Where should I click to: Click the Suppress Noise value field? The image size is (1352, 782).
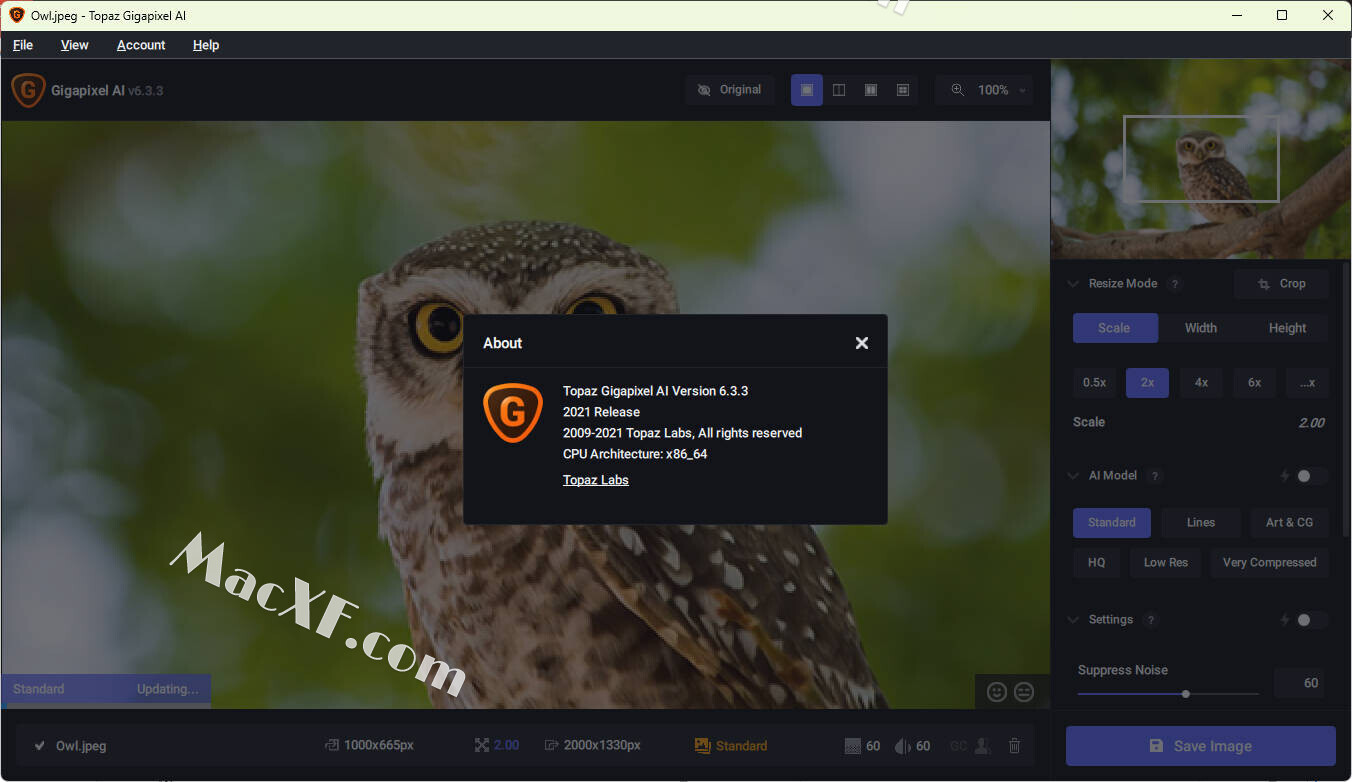(x=1299, y=683)
